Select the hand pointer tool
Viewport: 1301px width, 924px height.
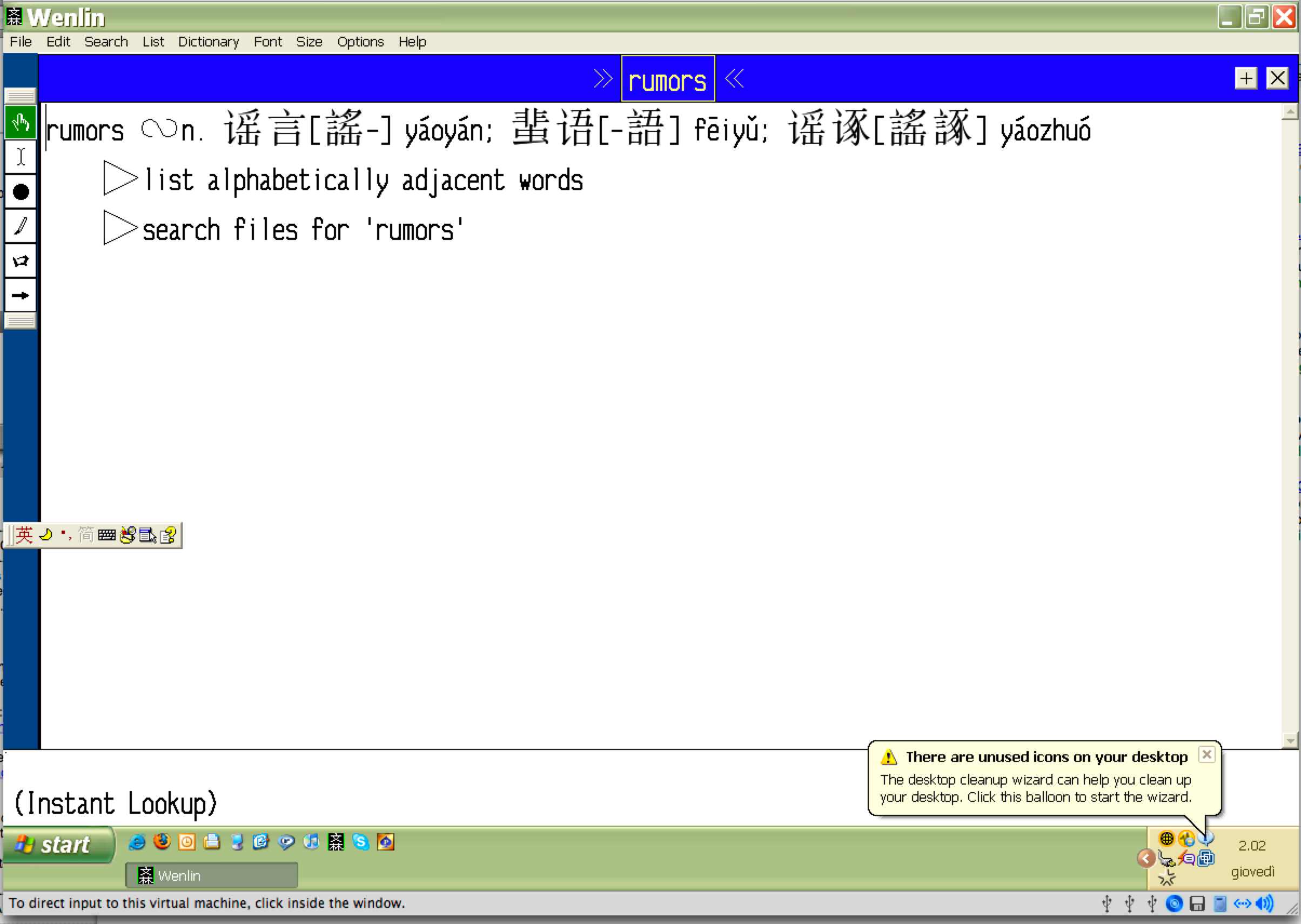click(x=21, y=122)
